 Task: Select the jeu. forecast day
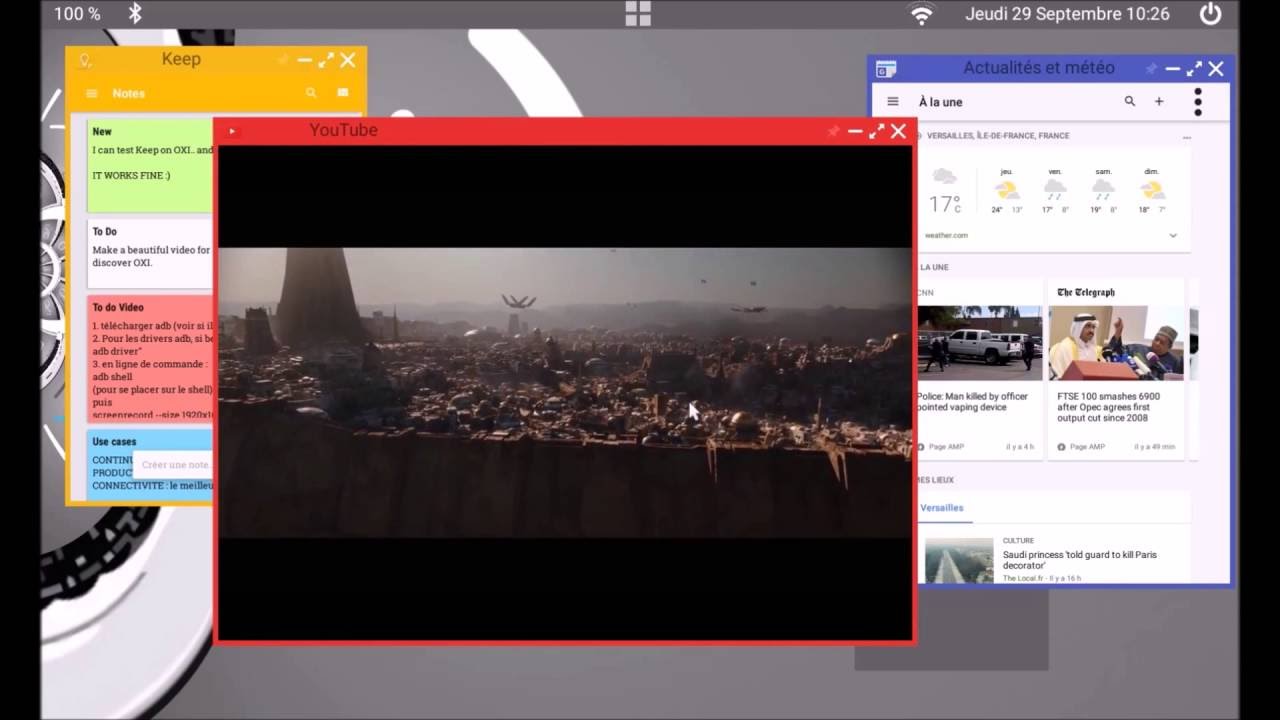(1006, 190)
